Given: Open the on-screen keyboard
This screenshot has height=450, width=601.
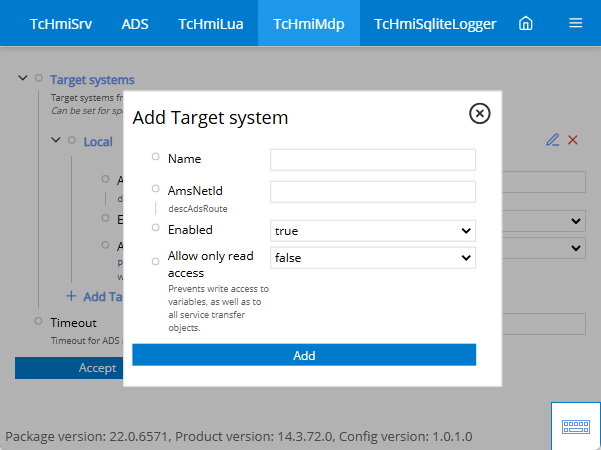Looking at the screenshot, I should click(576, 426).
